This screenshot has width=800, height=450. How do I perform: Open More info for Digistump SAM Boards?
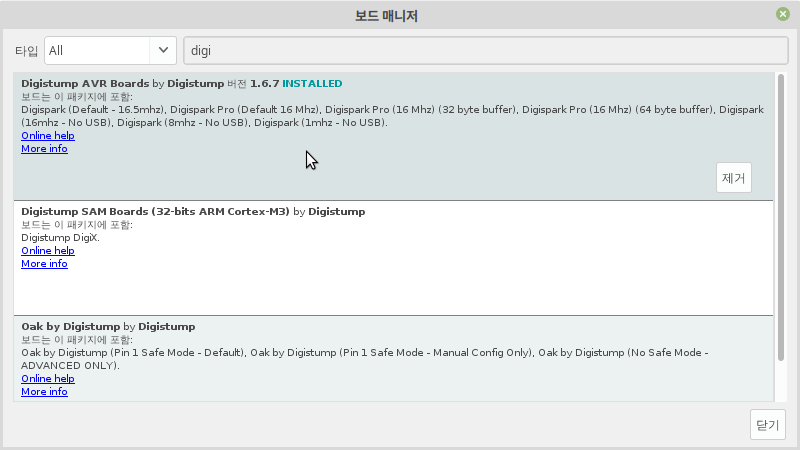pos(44,264)
